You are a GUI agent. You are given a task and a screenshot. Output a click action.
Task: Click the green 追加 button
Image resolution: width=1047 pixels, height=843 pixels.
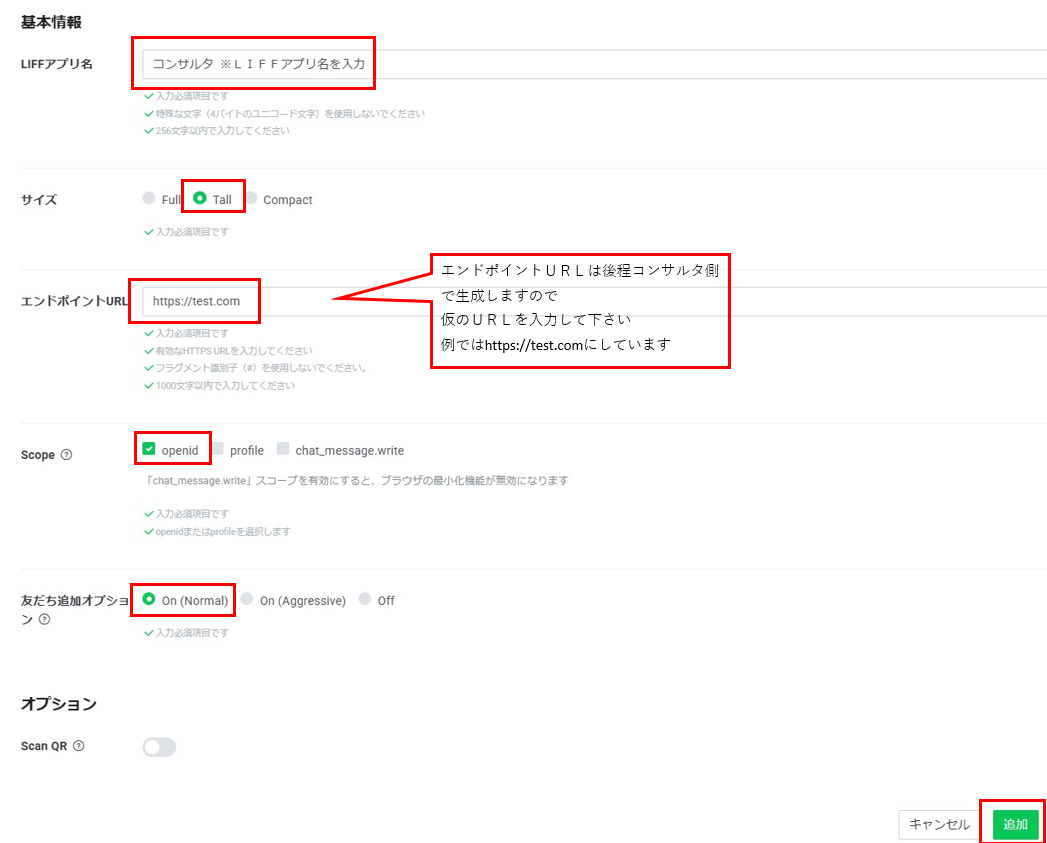pyautogui.click(x=1016, y=824)
